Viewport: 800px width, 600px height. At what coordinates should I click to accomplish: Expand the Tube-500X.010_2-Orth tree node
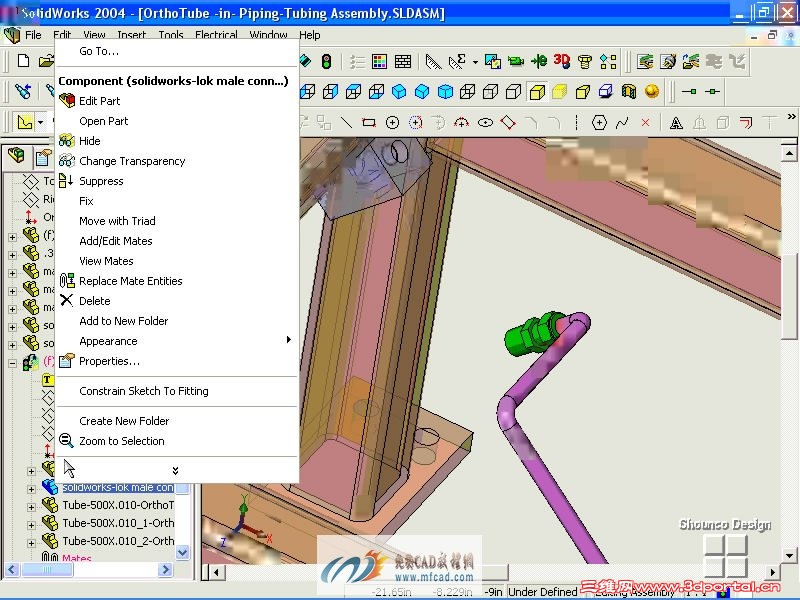tap(31, 543)
